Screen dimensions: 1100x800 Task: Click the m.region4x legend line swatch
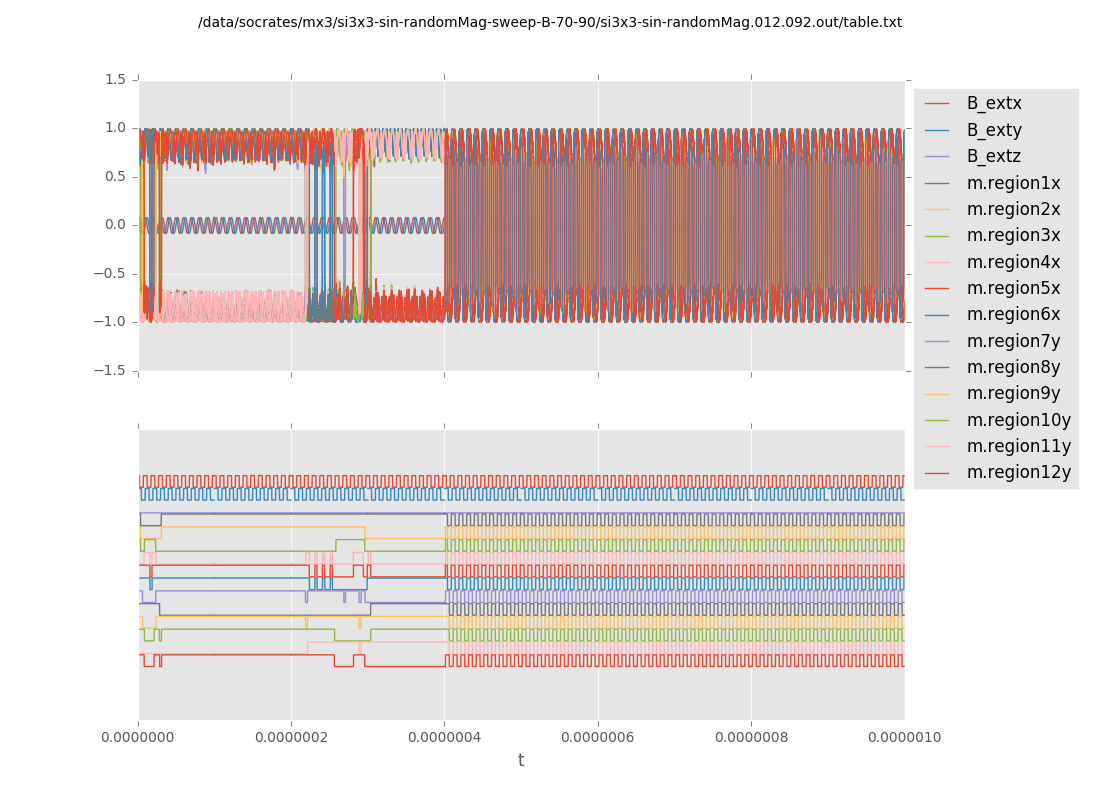coord(939,262)
